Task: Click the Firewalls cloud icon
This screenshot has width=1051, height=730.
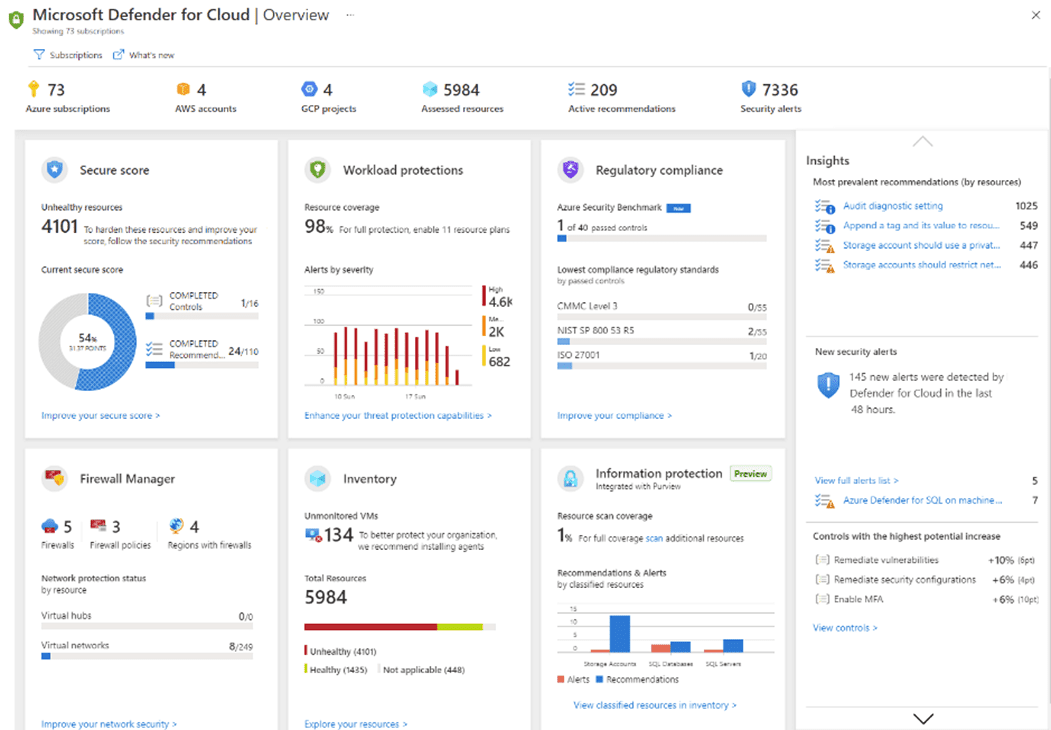Action: click(50, 526)
